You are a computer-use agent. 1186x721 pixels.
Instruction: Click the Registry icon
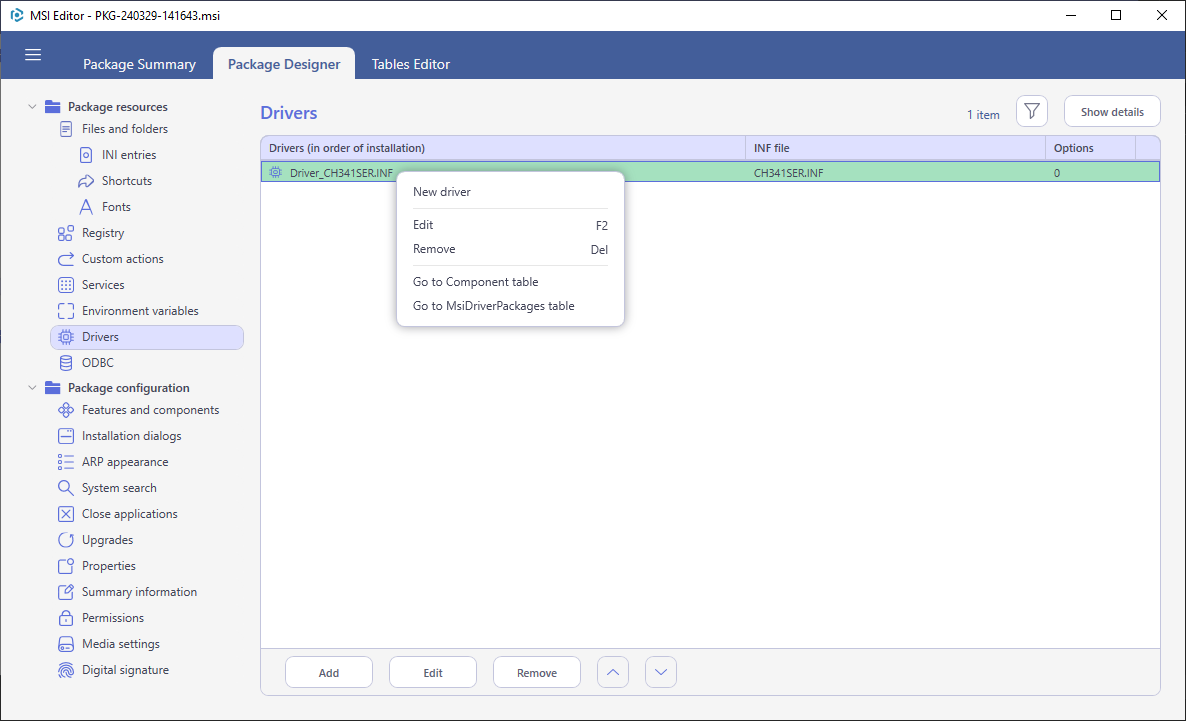(x=66, y=233)
